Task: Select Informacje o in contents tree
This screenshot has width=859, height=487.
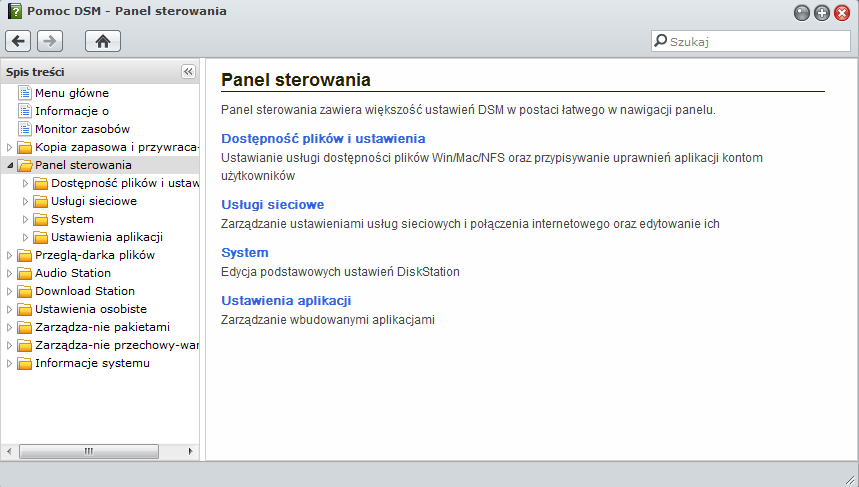Action: pyautogui.click(x=72, y=111)
